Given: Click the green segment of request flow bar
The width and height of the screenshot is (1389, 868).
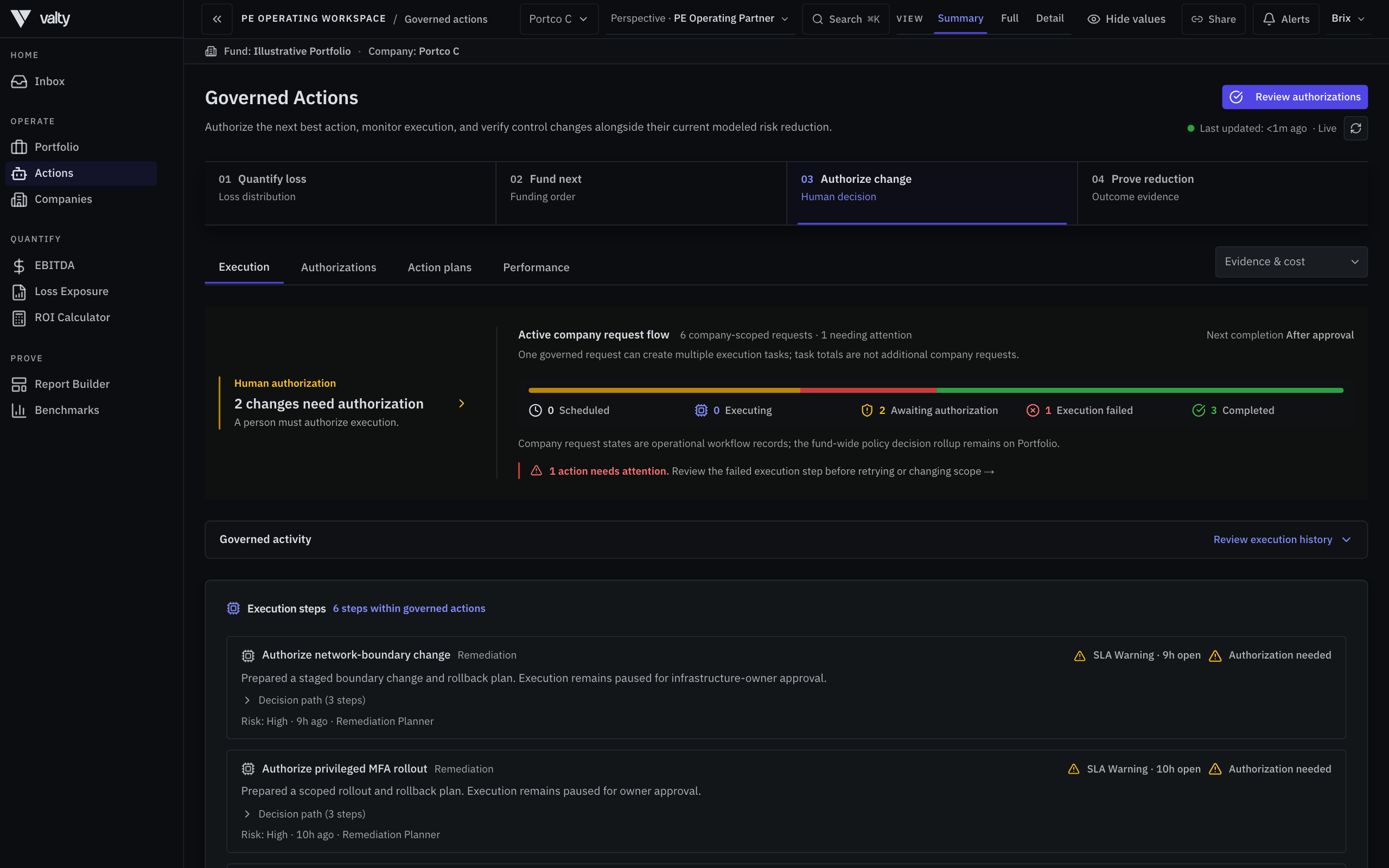Looking at the screenshot, I should (1139, 391).
